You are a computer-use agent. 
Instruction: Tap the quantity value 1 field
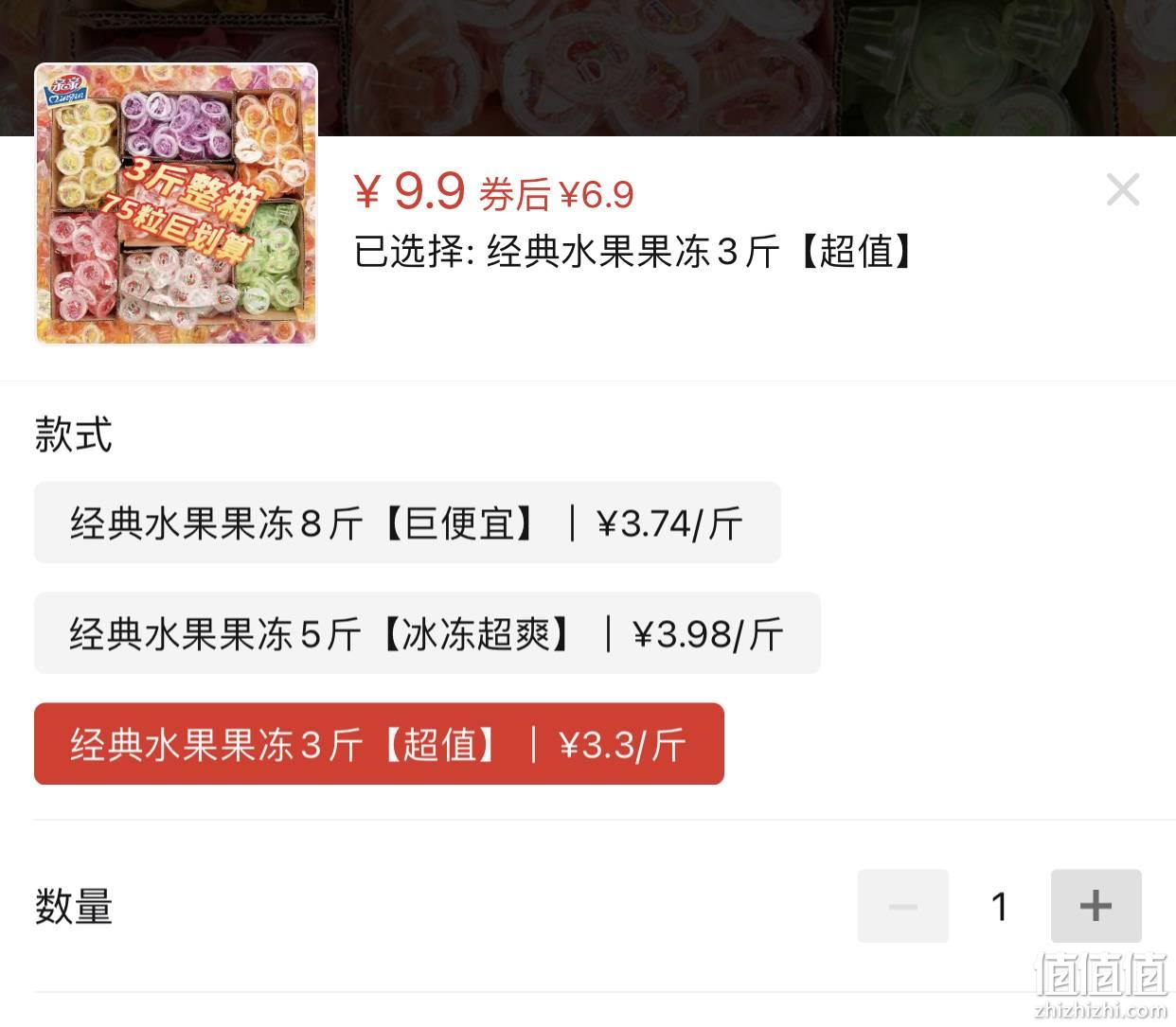point(999,906)
